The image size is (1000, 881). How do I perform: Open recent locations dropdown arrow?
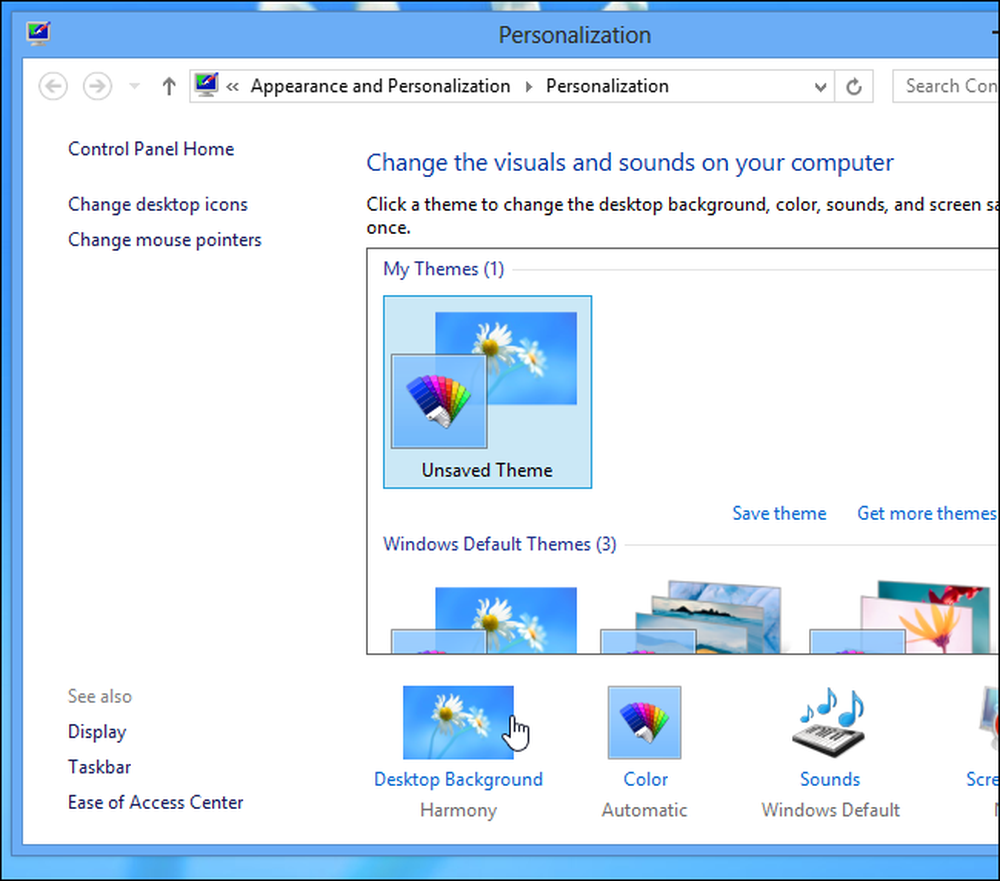pyautogui.click(x=134, y=86)
